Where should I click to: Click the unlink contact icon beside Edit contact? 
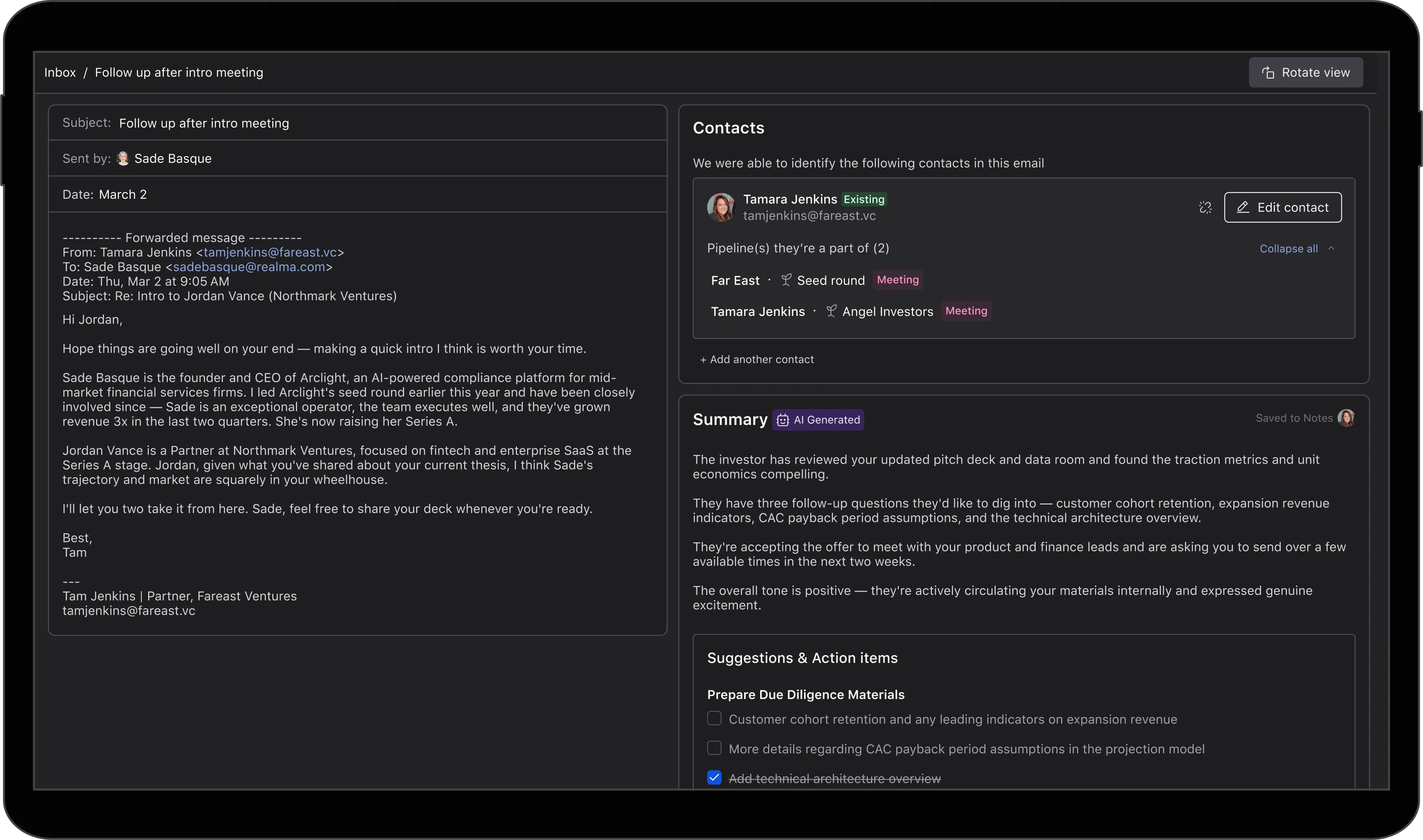pyautogui.click(x=1205, y=207)
